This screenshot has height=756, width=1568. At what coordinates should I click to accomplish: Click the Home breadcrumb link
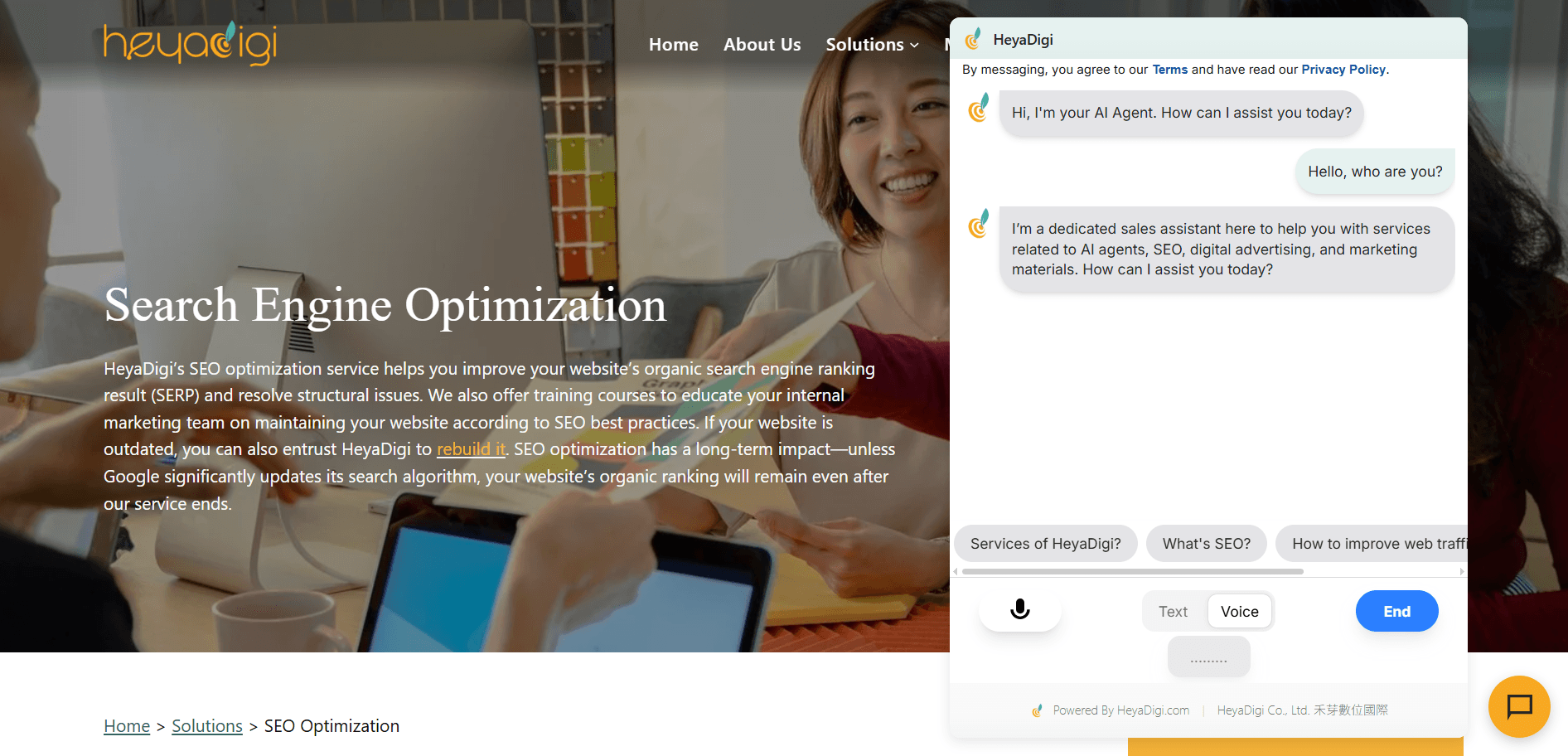(x=127, y=726)
